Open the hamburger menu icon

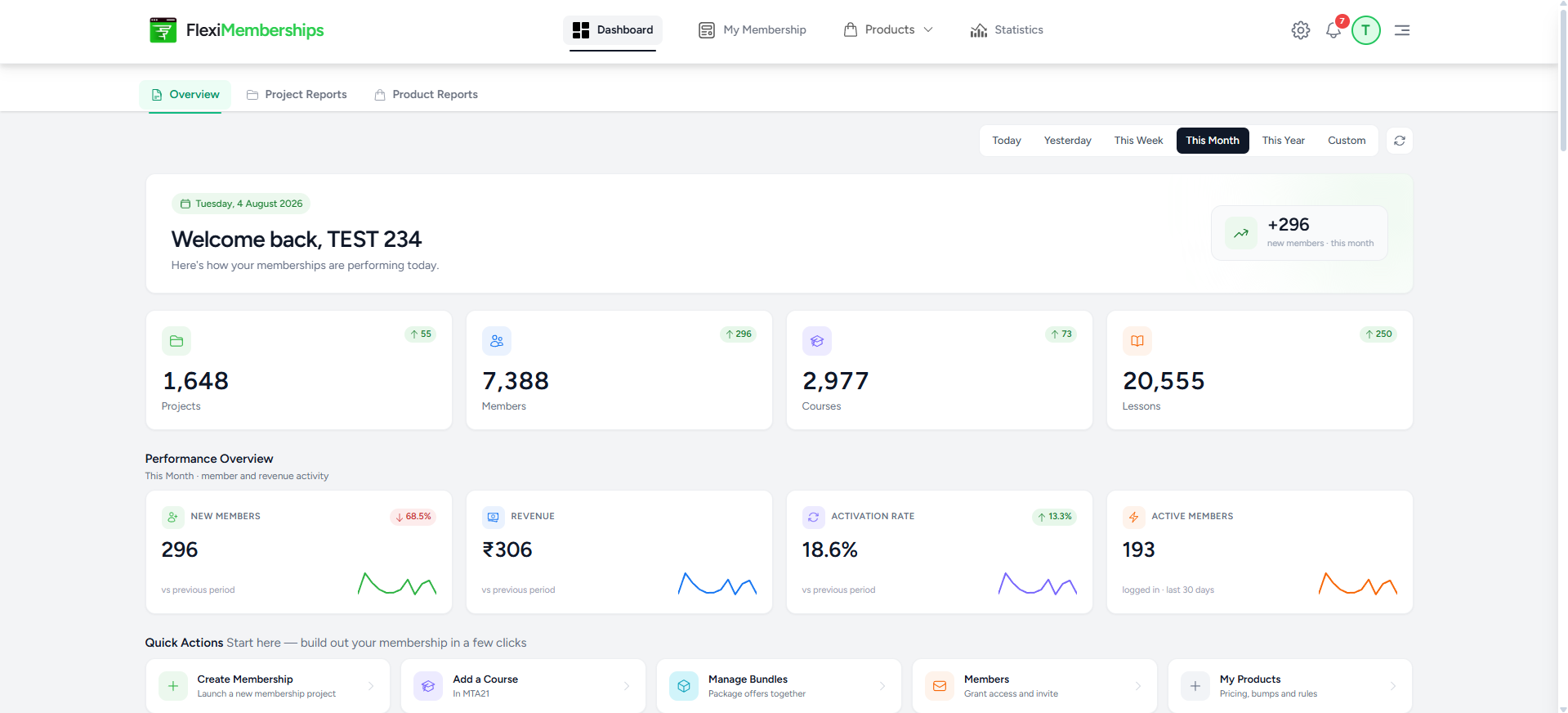pyautogui.click(x=1402, y=30)
